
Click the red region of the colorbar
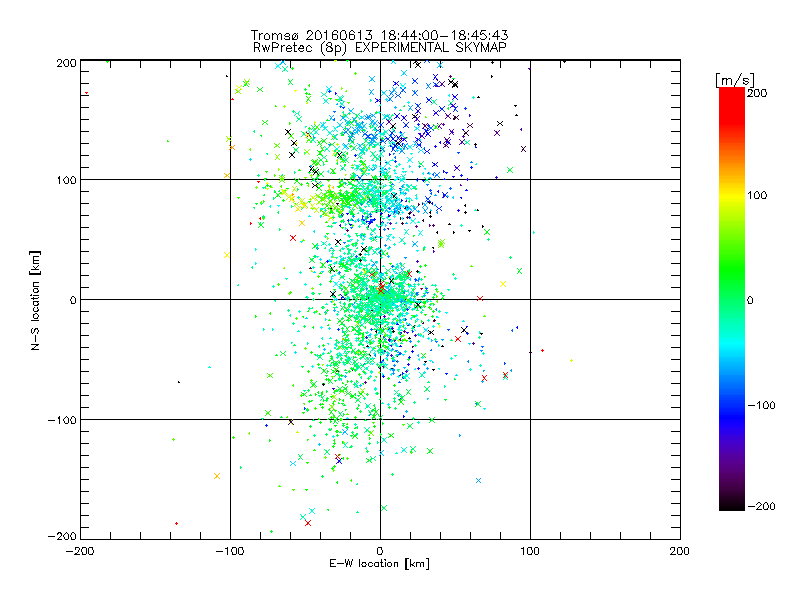(732, 105)
